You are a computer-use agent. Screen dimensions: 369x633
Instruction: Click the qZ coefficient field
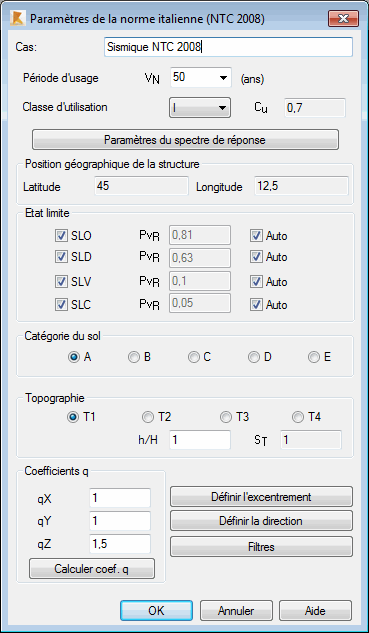[x=120, y=544]
